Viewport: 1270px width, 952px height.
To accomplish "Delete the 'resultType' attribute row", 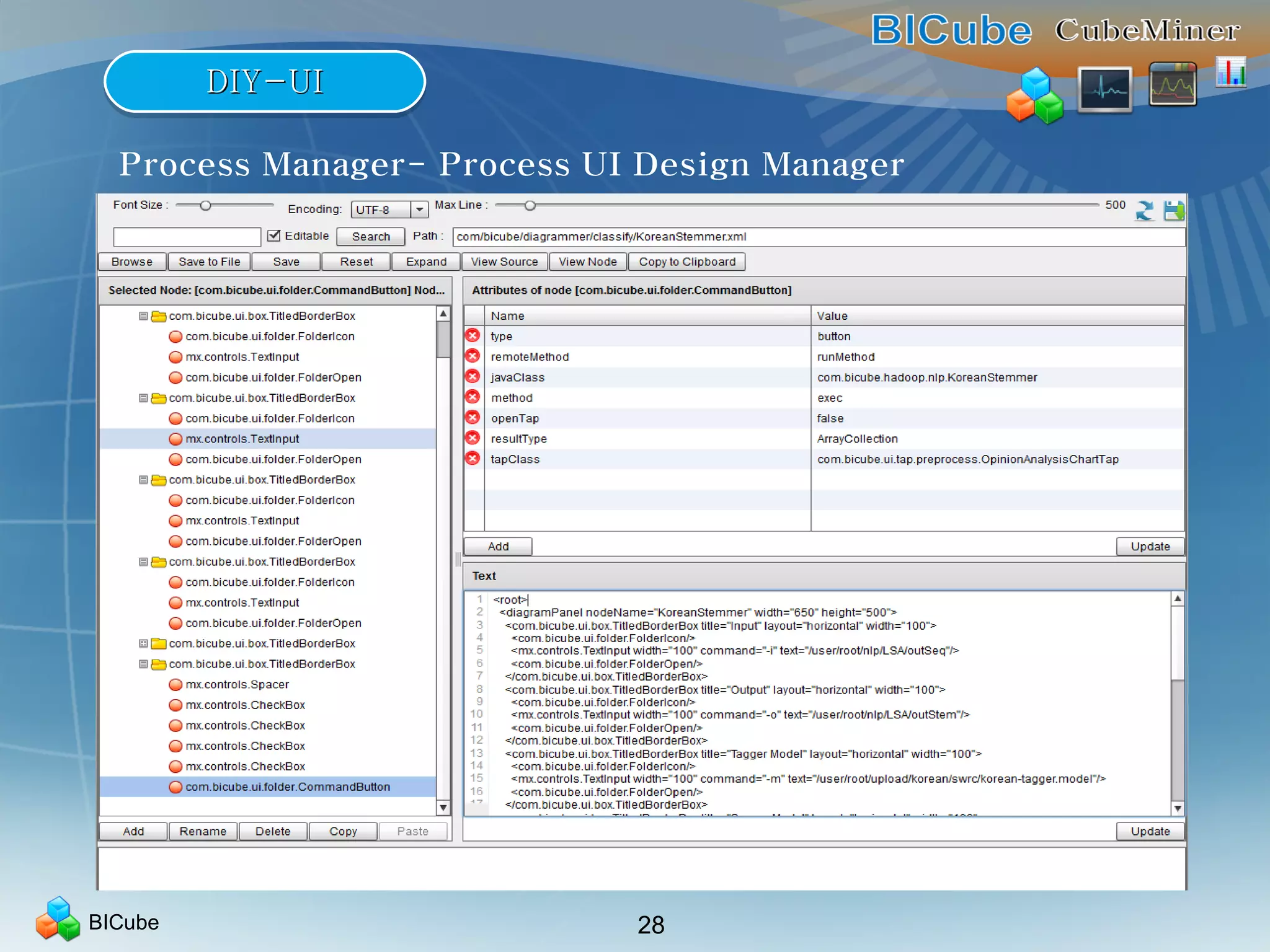I will click(x=473, y=438).
